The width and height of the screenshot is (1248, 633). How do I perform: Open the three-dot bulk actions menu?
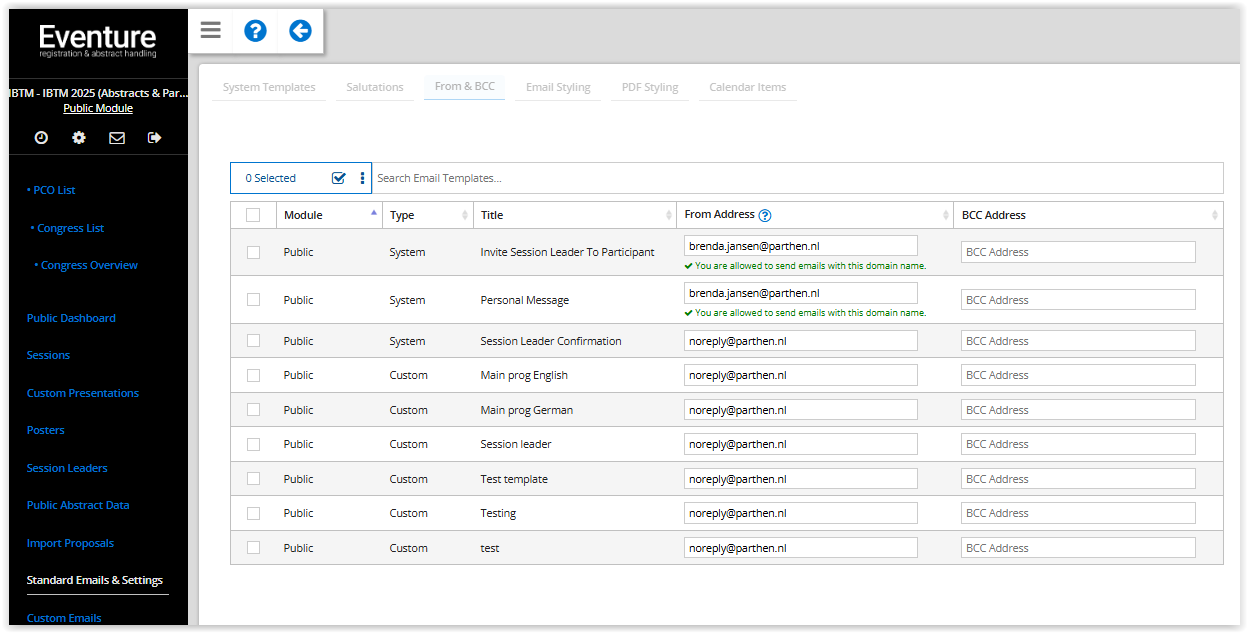point(362,178)
